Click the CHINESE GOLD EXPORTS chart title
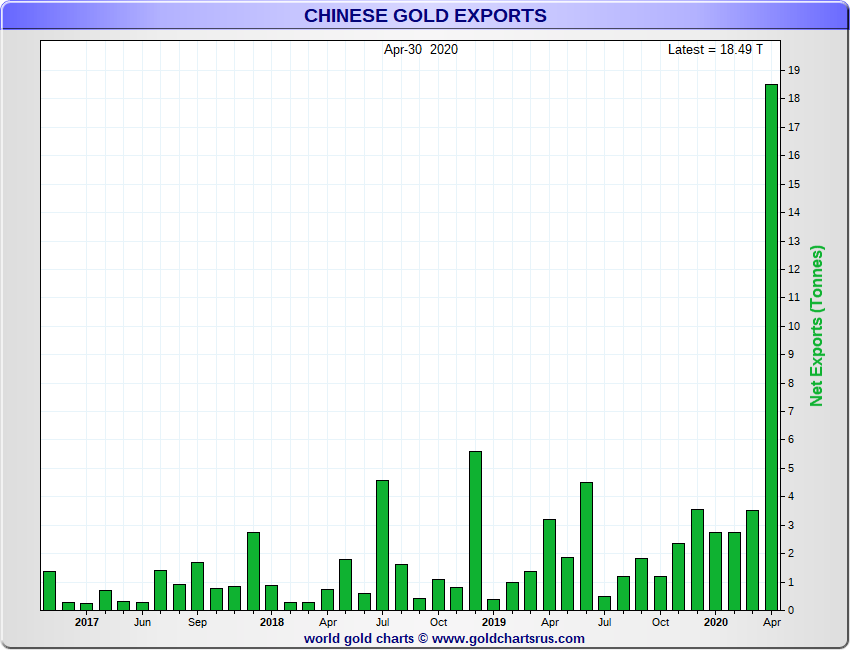This screenshot has height=650, width=850. point(425,16)
